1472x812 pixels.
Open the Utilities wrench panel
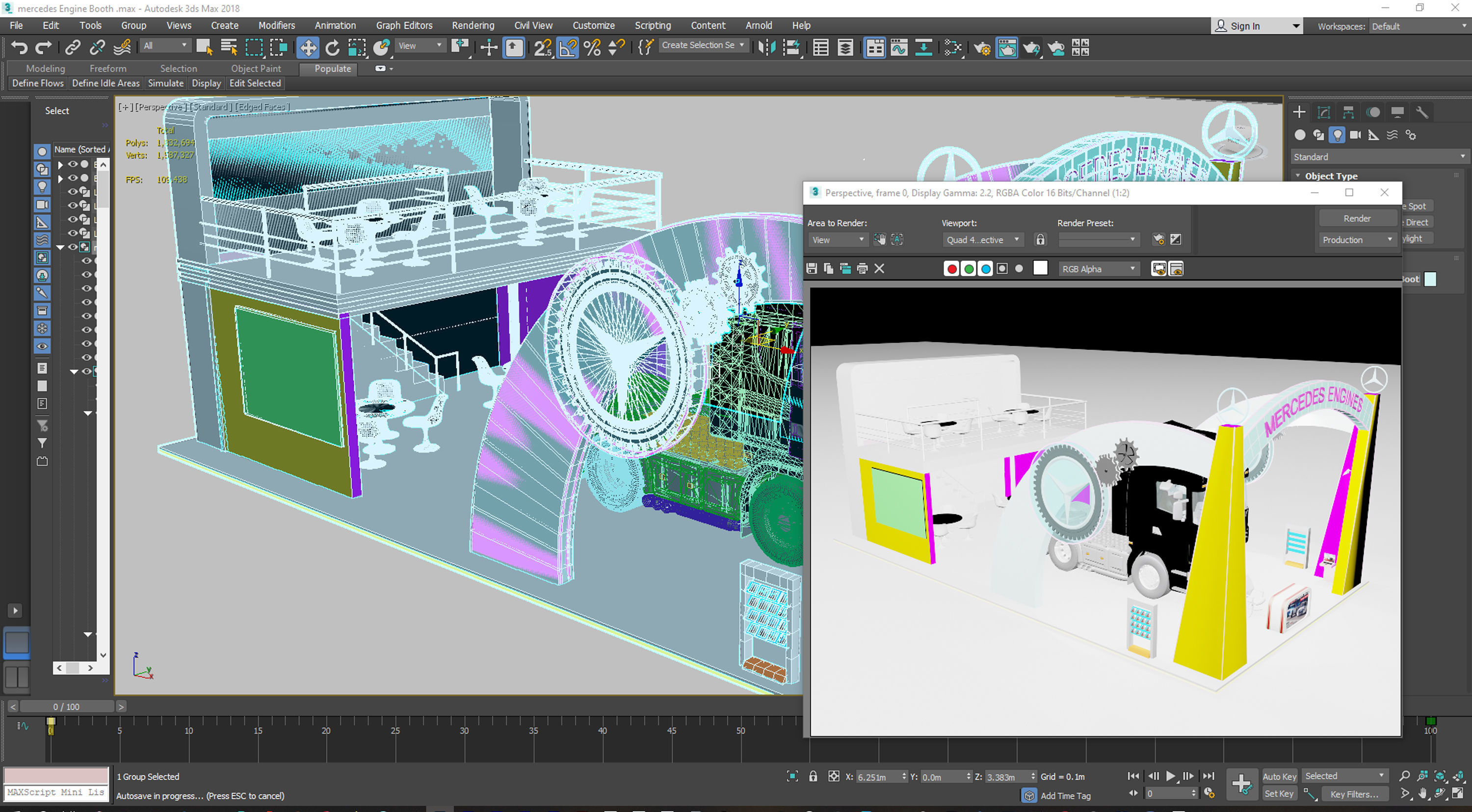pos(1423,112)
